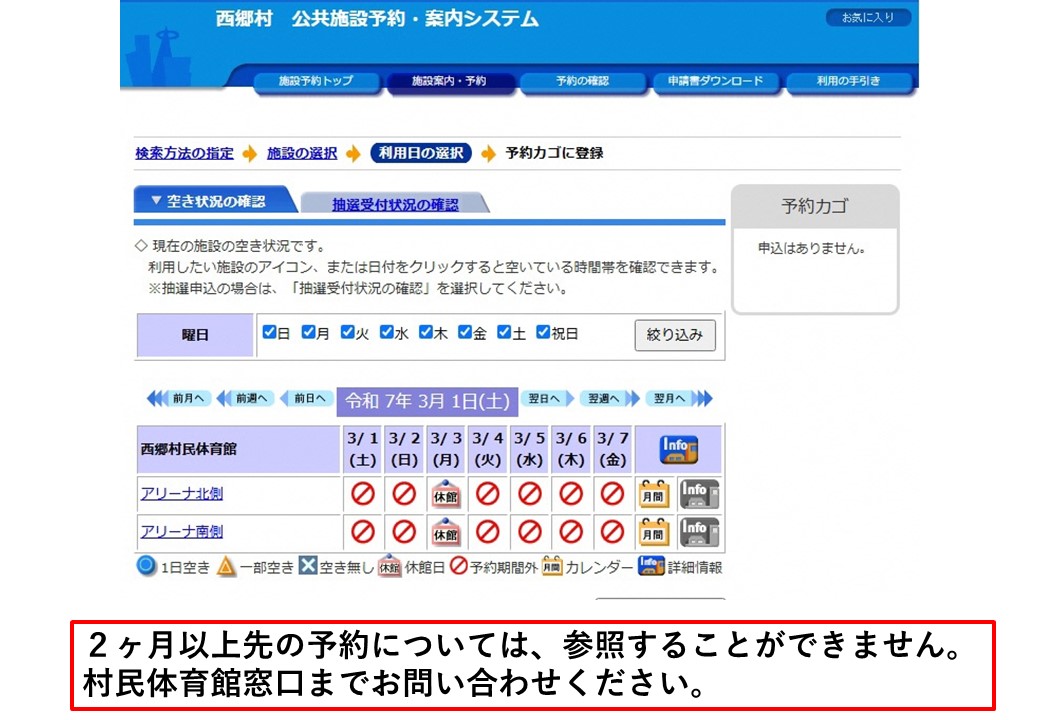Select date column 3/4 (火)
This screenshot has width=1040, height=720.
[x=488, y=449]
